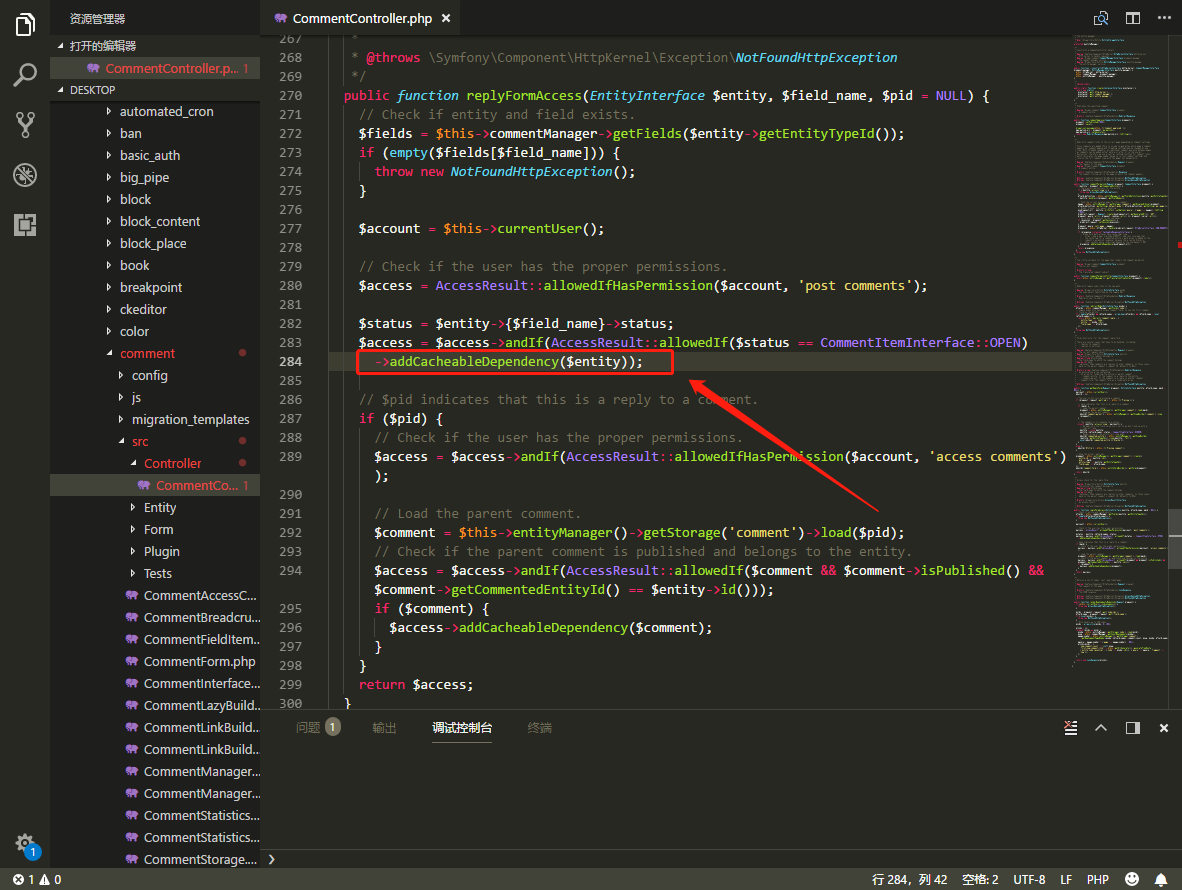Open CommentBreadcru... file in explorer
This screenshot has width=1182, height=890.
click(155, 617)
